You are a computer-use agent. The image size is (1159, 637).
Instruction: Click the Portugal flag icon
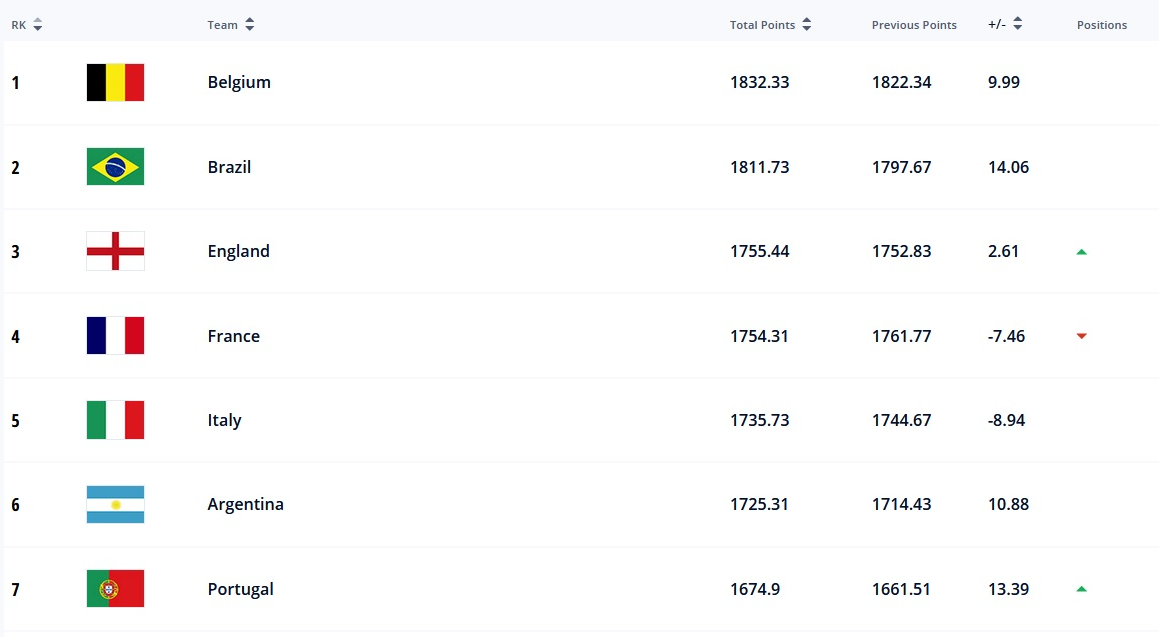115,589
